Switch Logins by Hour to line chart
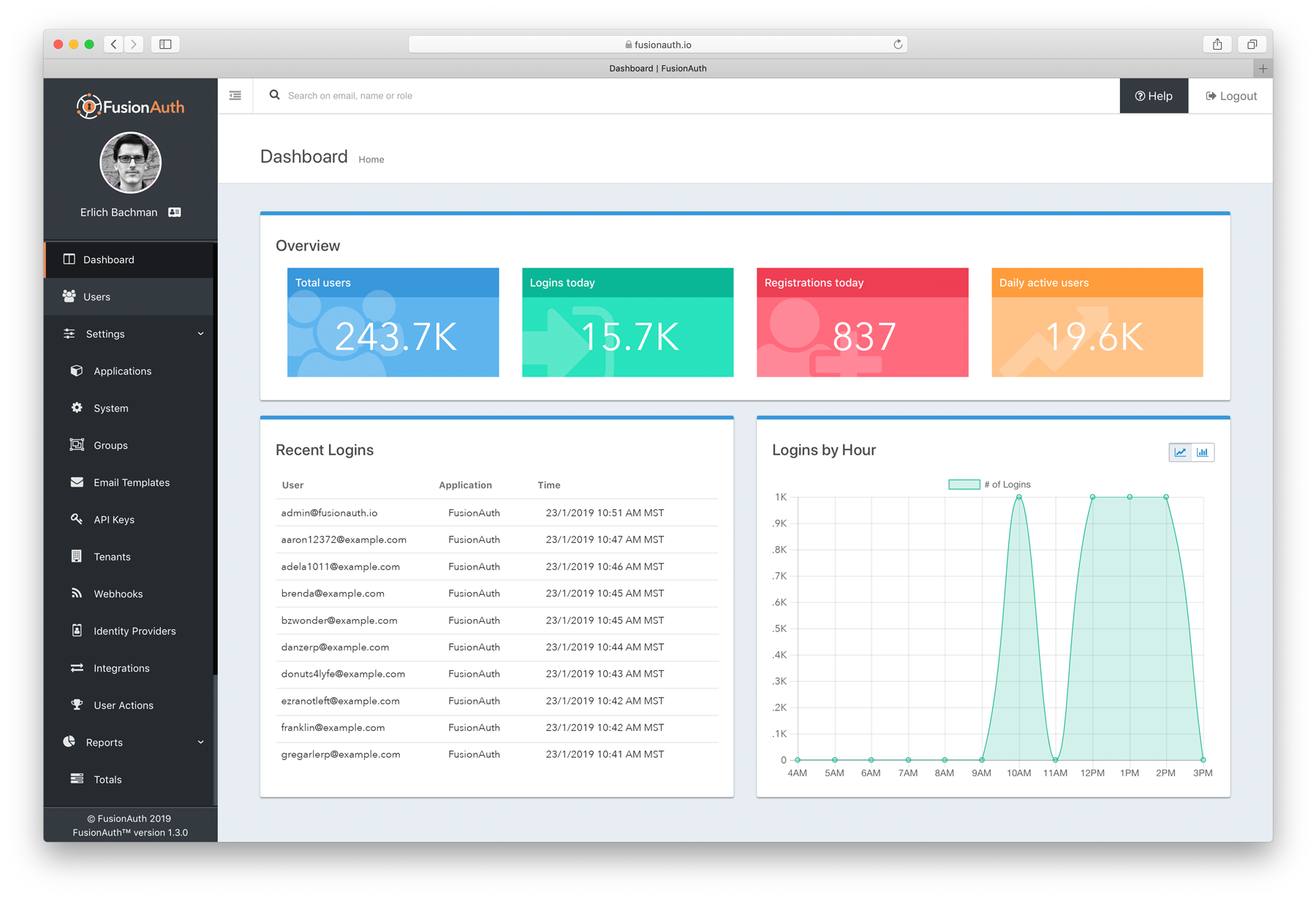The width and height of the screenshot is (1316, 899). 1181,452
